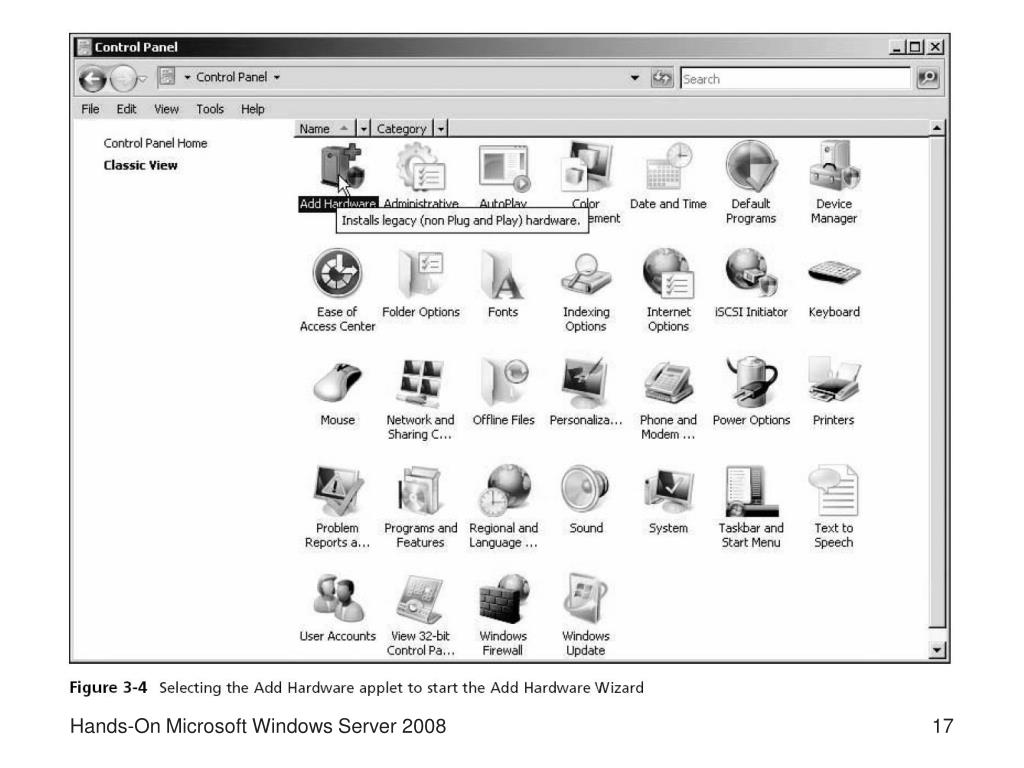Expand Control Panel breadcrumb arrow on right
This screenshot has width=1024, height=768.
[x=277, y=77]
